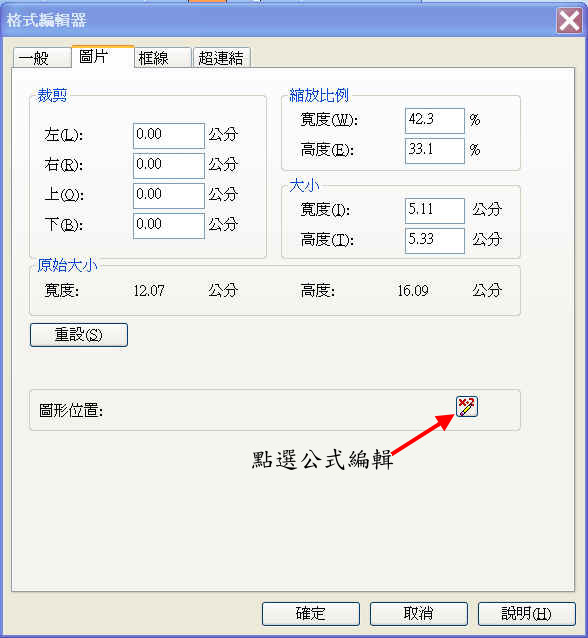Click the 原始大小 group heading
This screenshot has width=588, height=638.
tap(67, 265)
